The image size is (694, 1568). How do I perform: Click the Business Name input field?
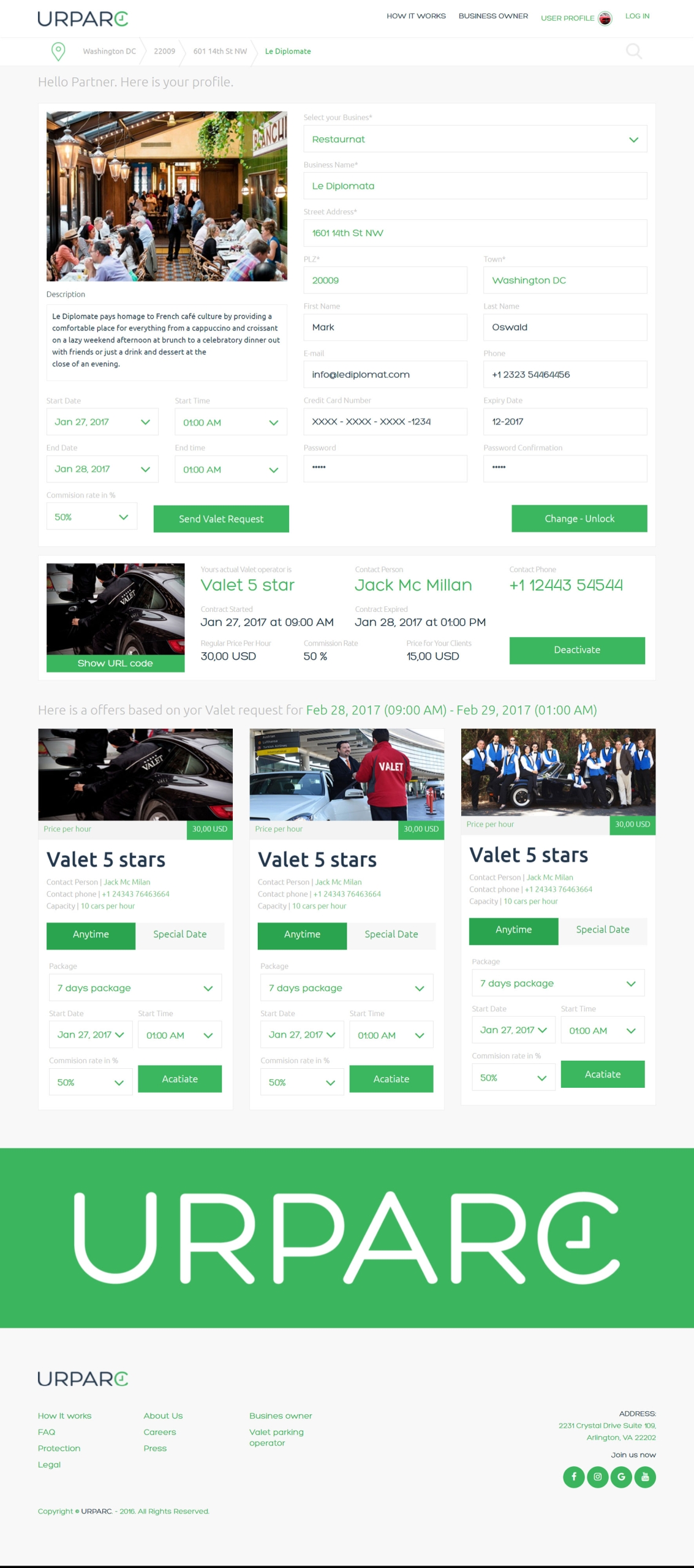(475, 186)
